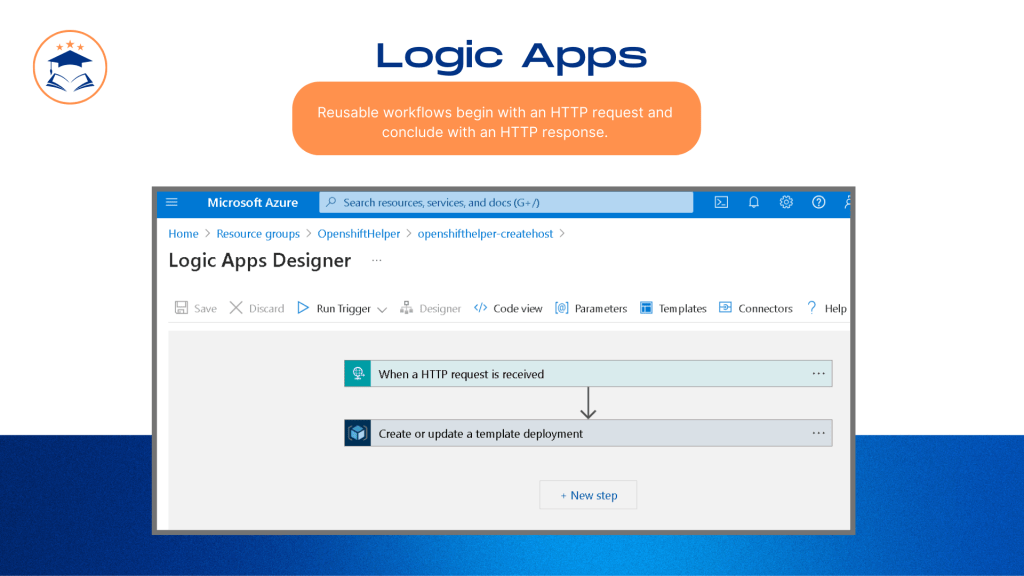Open the OpenshiftHelper breadcrumb
Viewport: 1024px width, 576px height.
point(359,234)
